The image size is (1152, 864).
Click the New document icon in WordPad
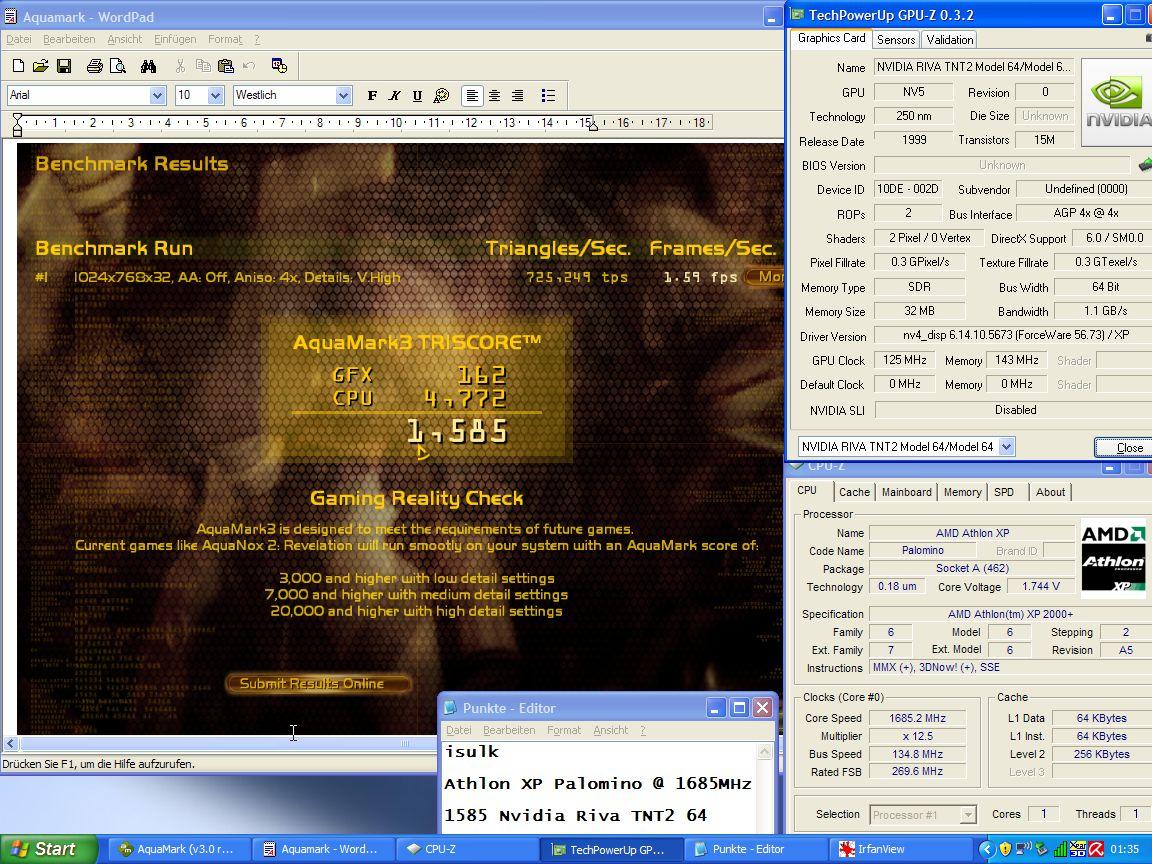point(18,66)
